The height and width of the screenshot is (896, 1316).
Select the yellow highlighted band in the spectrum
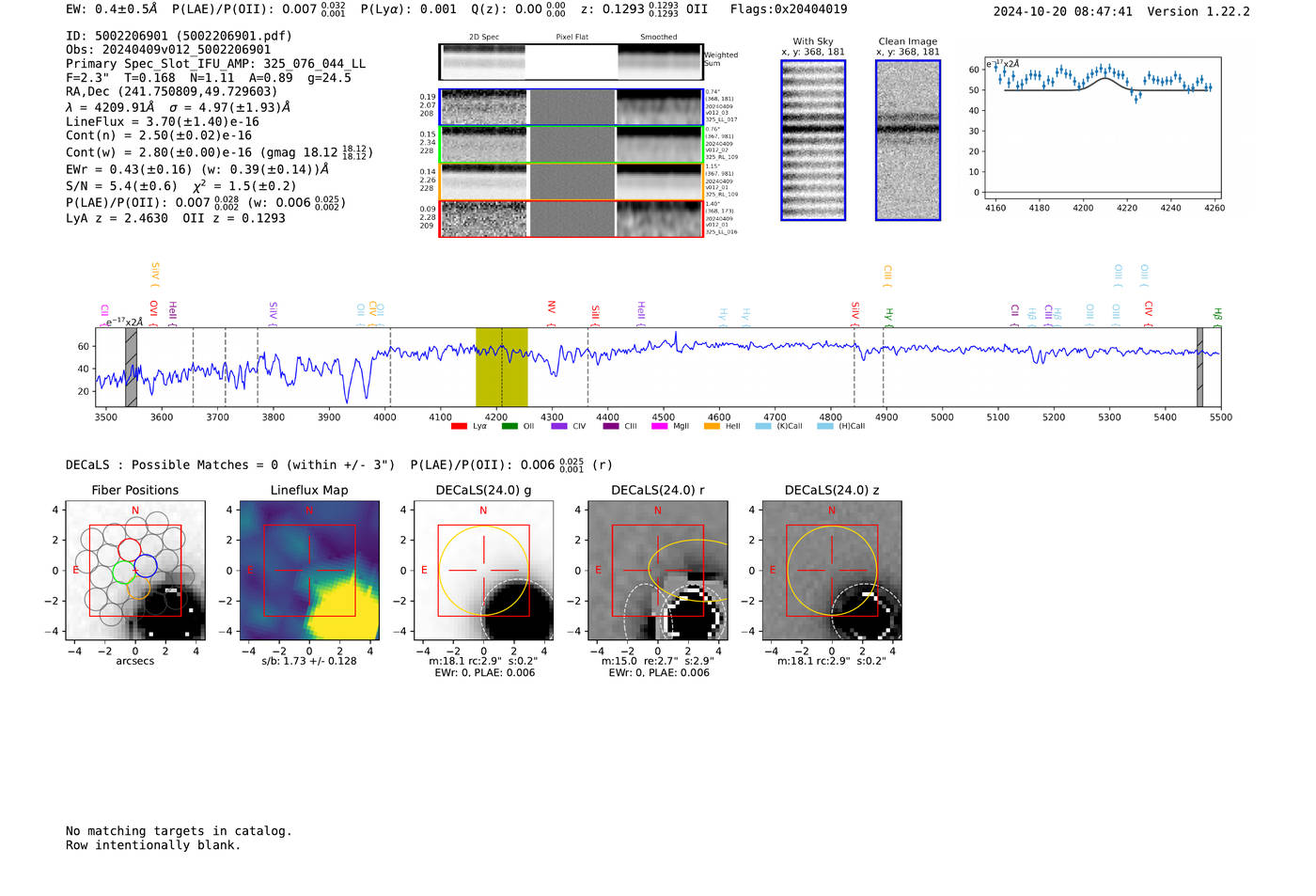click(501, 367)
